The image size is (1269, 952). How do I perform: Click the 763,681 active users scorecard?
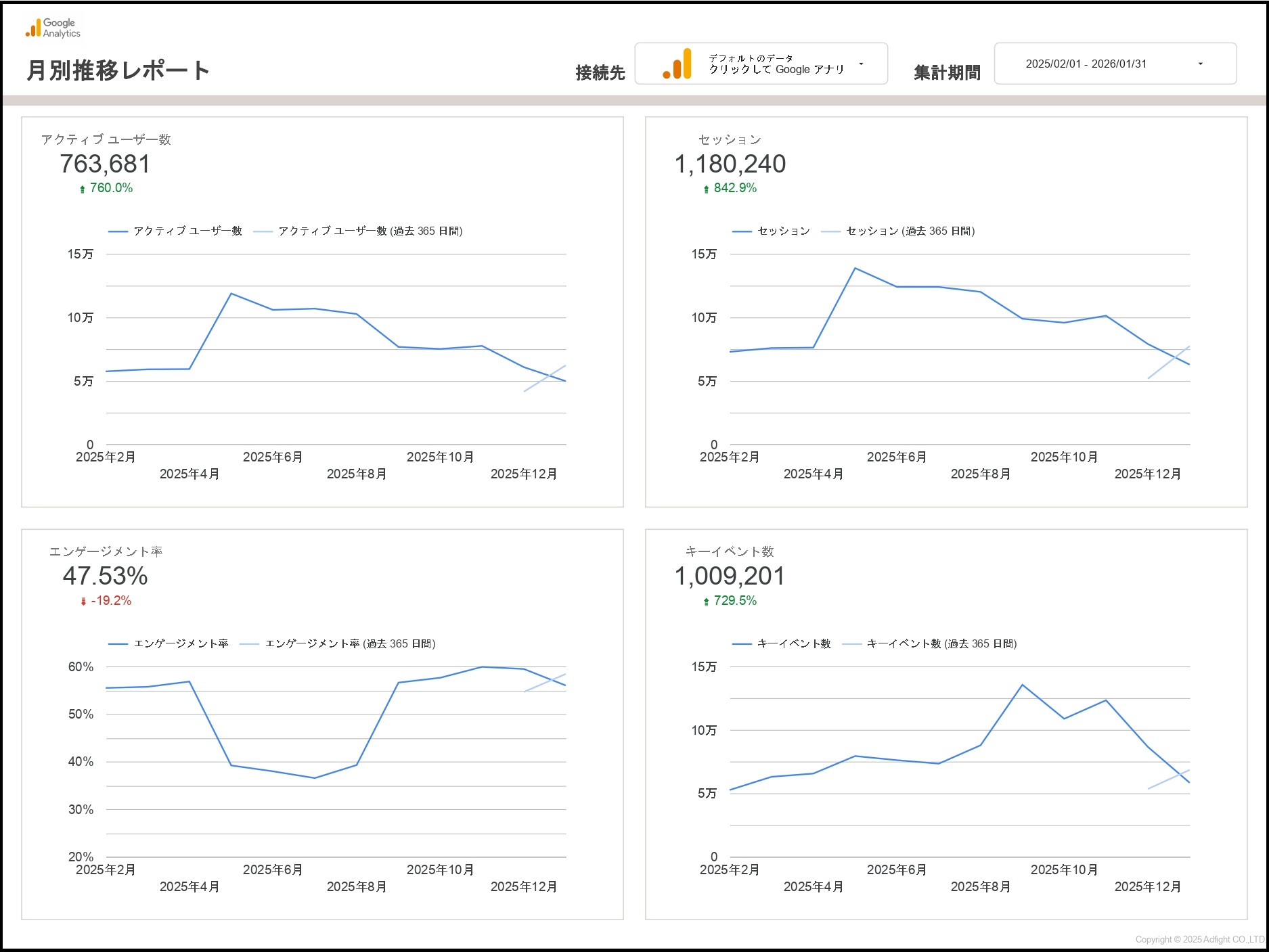click(105, 164)
